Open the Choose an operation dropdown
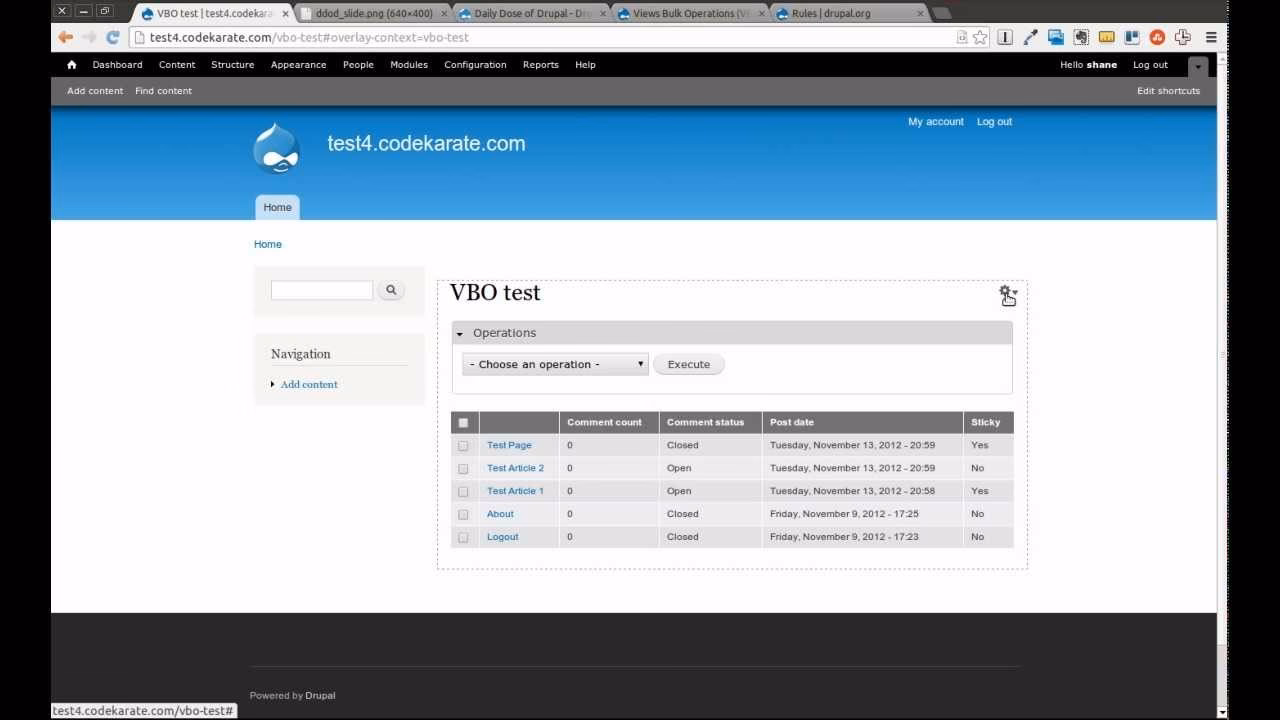This screenshot has width=1280, height=720. click(554, 364)
